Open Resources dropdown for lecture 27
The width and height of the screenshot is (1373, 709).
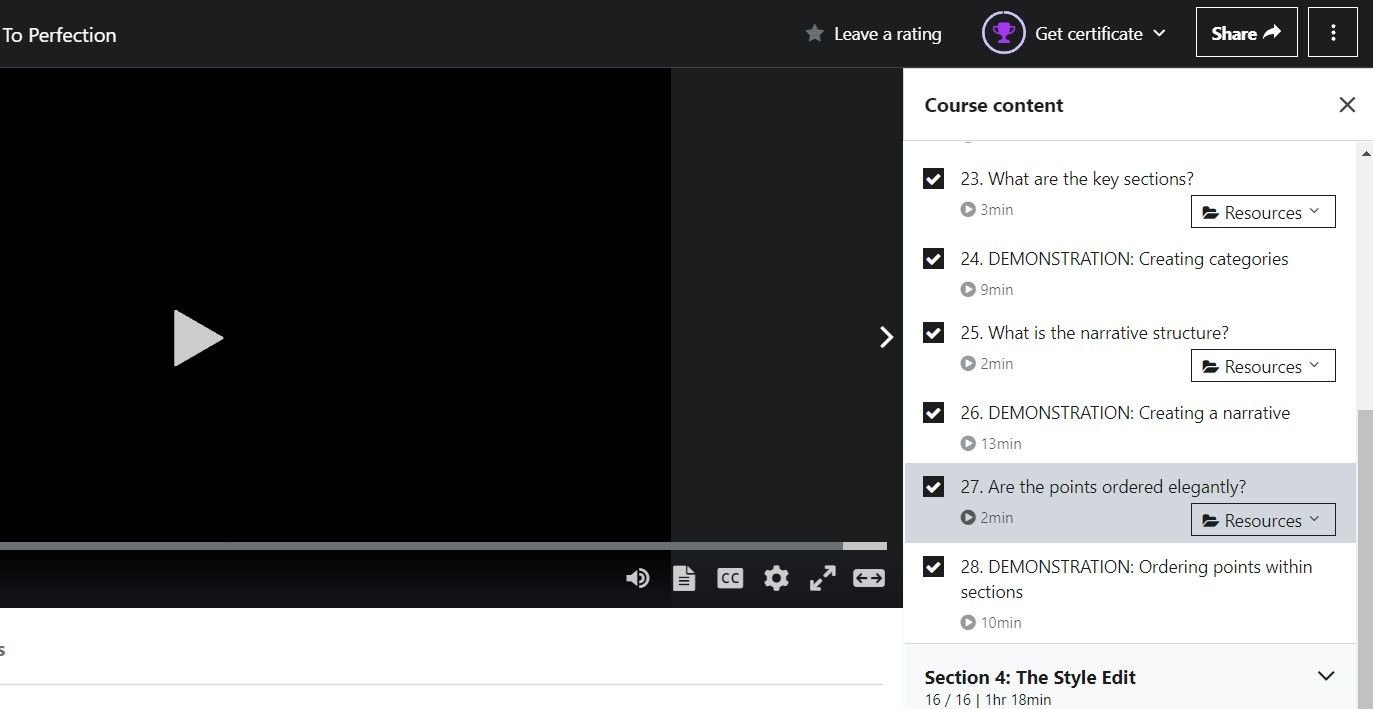(1262, 520)
